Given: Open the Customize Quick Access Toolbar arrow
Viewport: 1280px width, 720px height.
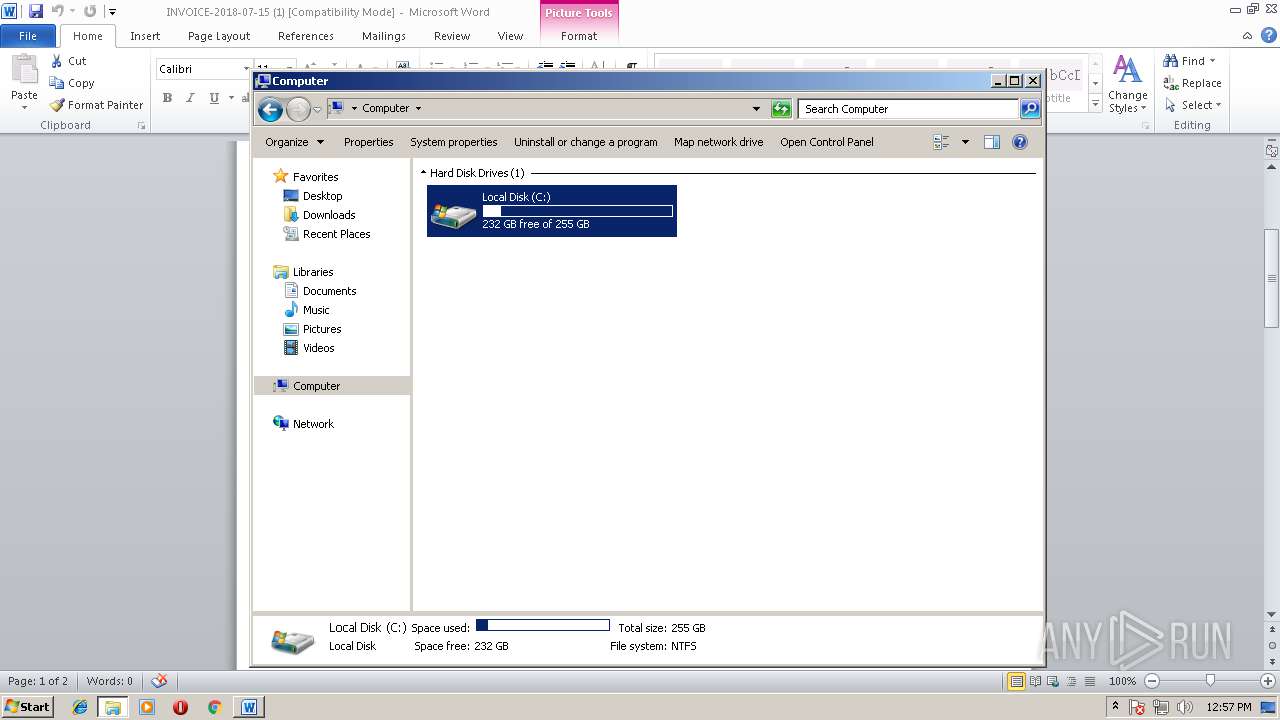Looking at the screenshot, I should tap(112, 12).
